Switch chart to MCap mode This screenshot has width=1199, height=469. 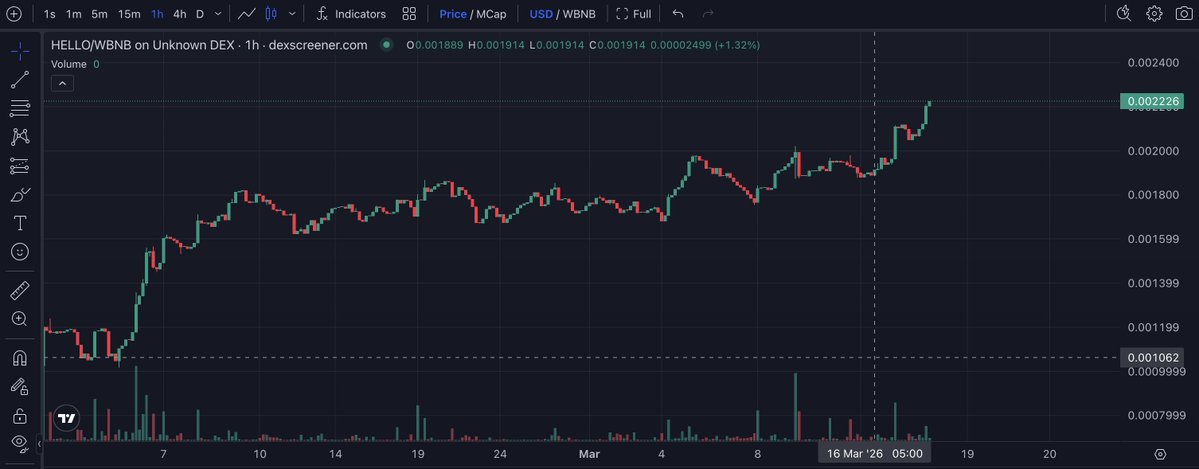pos(491,14)
